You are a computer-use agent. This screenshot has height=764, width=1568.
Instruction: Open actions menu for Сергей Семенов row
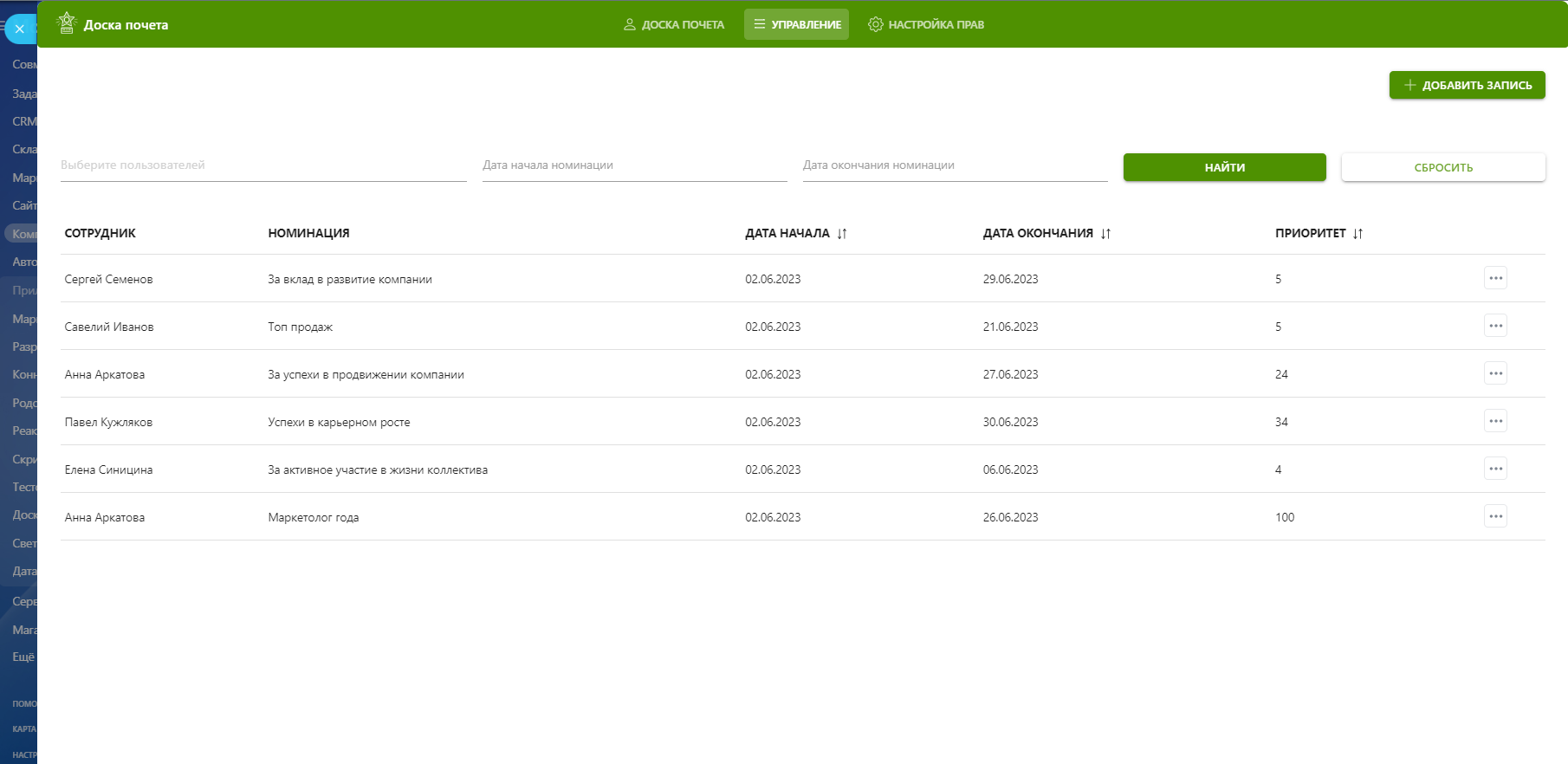[x=1495, y=278]
